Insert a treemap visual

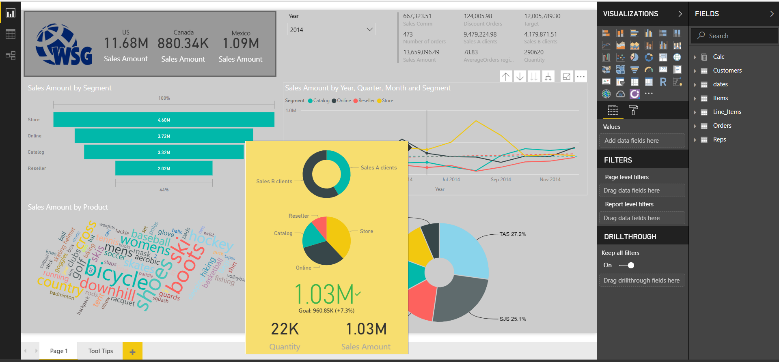(663, 57)
